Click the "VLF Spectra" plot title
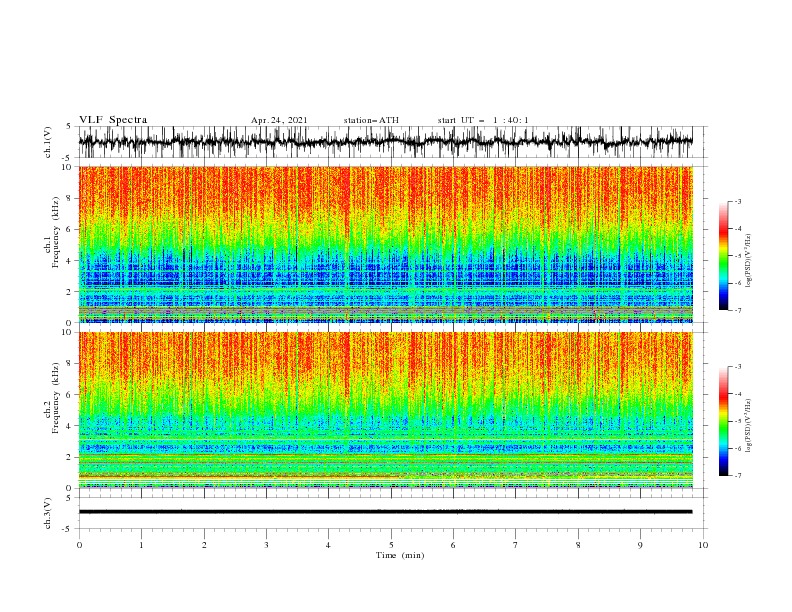 pyautogui.click(x=113, y=120)
